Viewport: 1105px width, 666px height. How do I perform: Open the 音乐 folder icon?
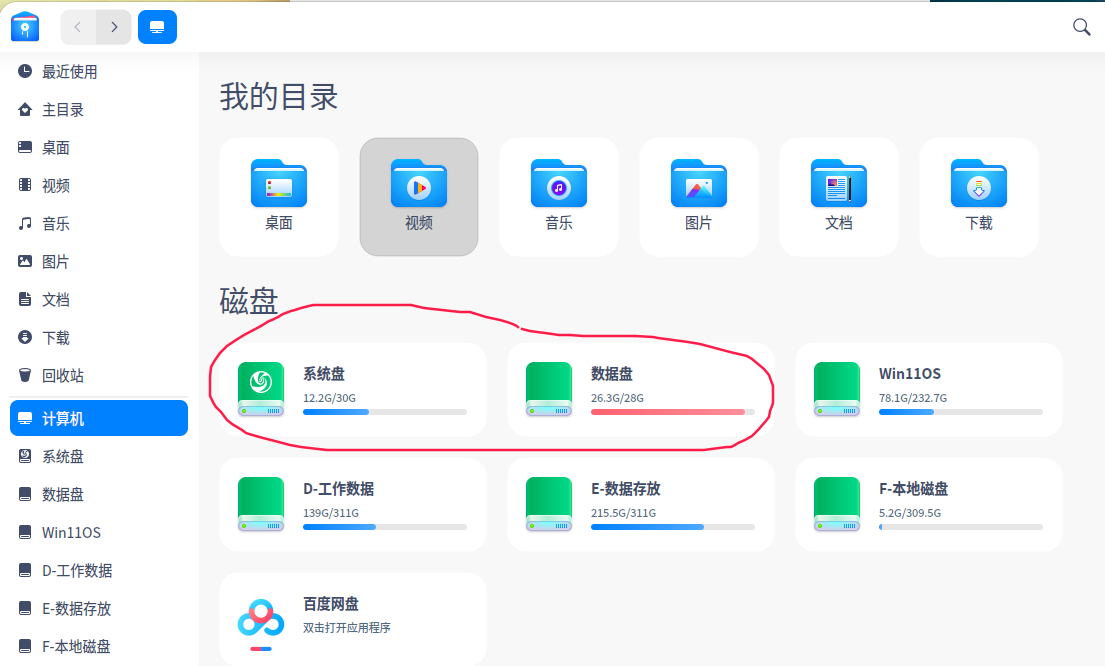click(x=558, y=185)
